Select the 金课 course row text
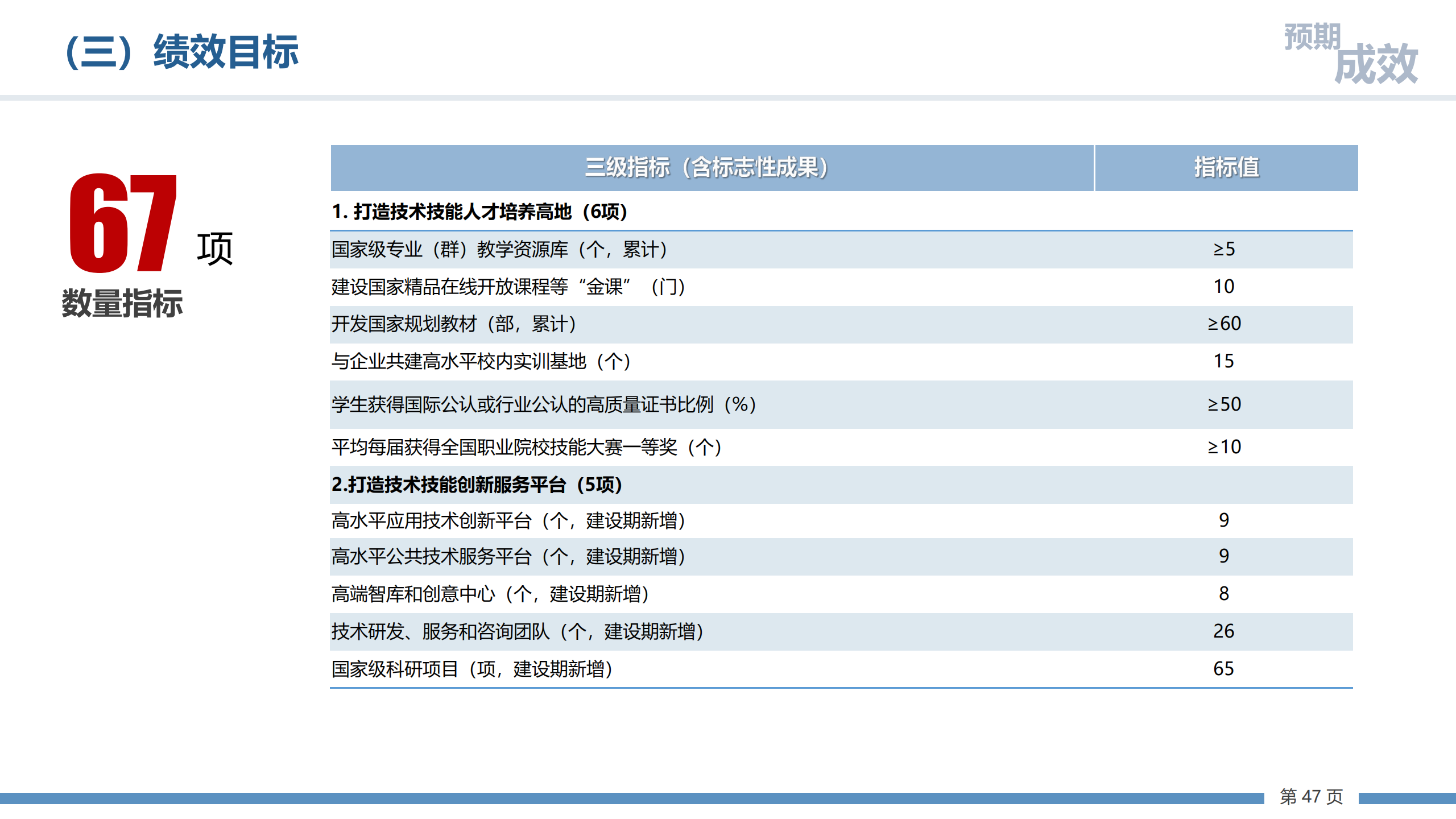The height and width of the screenshot is (819, 1456). [x=508, y=287]
